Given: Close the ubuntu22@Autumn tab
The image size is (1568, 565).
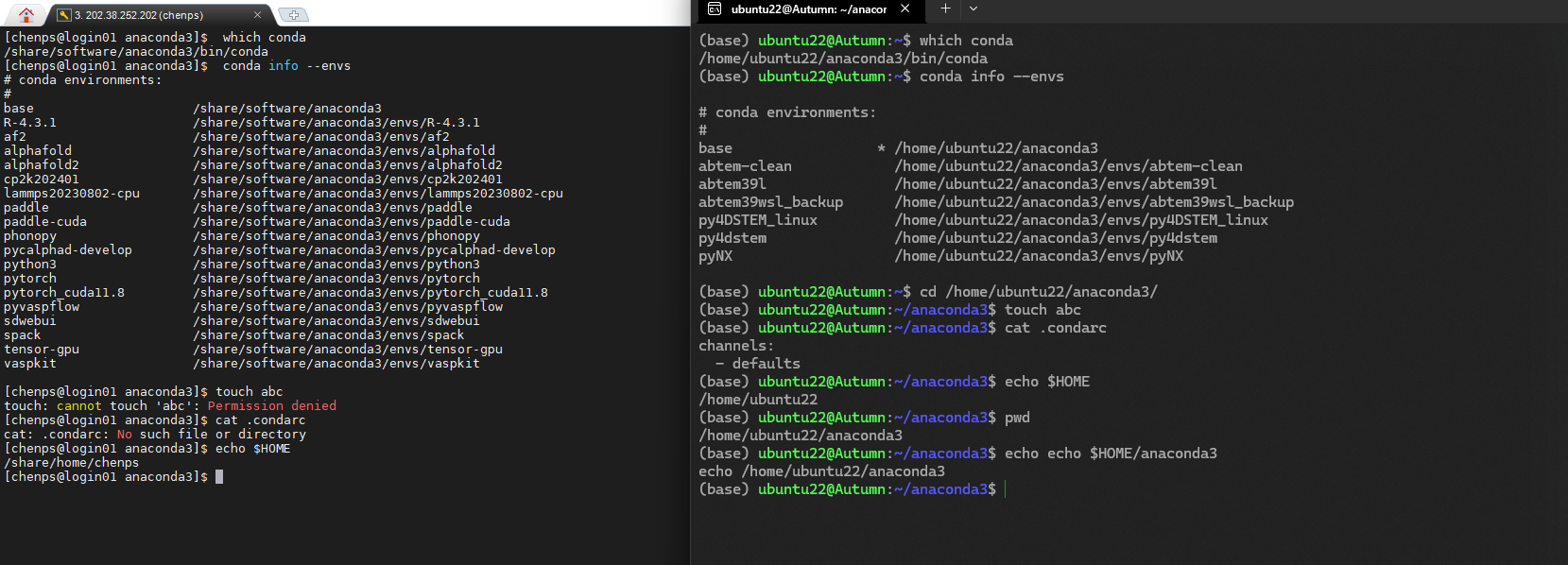Looking at the screenshot, I should click(x=905, y=9).
